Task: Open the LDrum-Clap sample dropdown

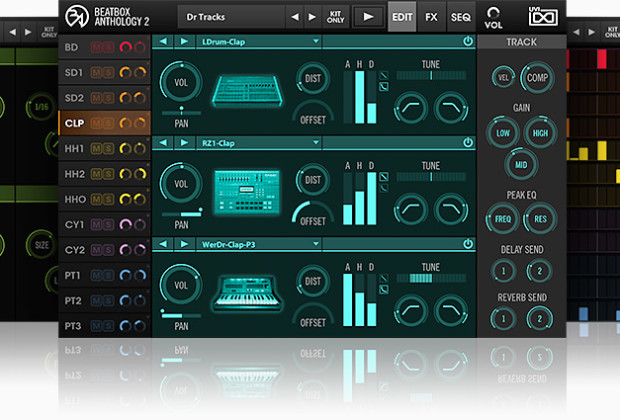Action: [259, 42]
